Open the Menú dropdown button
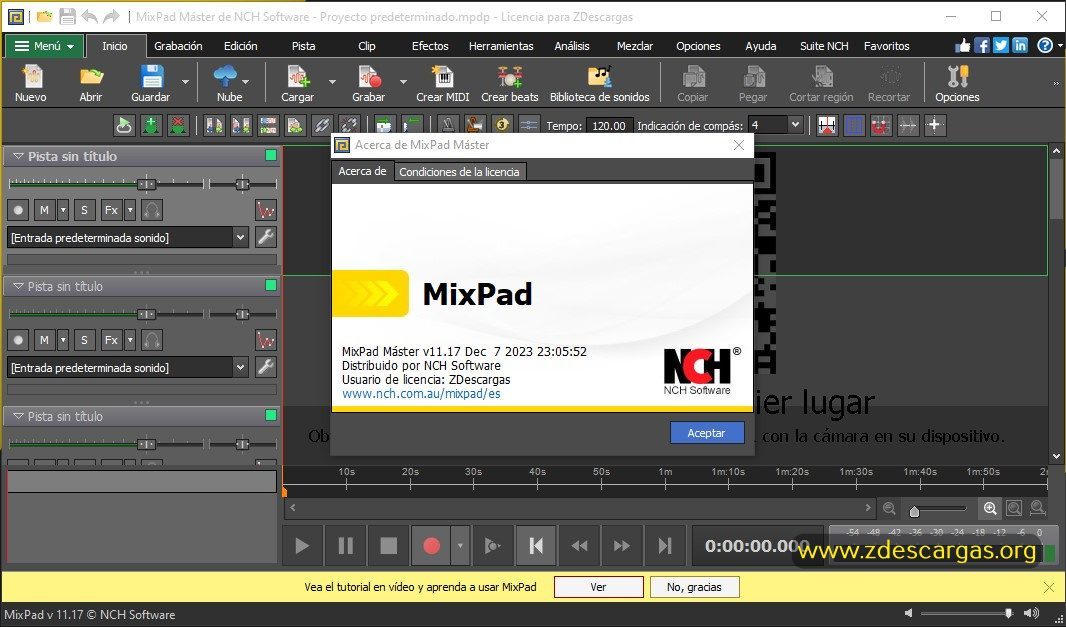 click(45, 46)
